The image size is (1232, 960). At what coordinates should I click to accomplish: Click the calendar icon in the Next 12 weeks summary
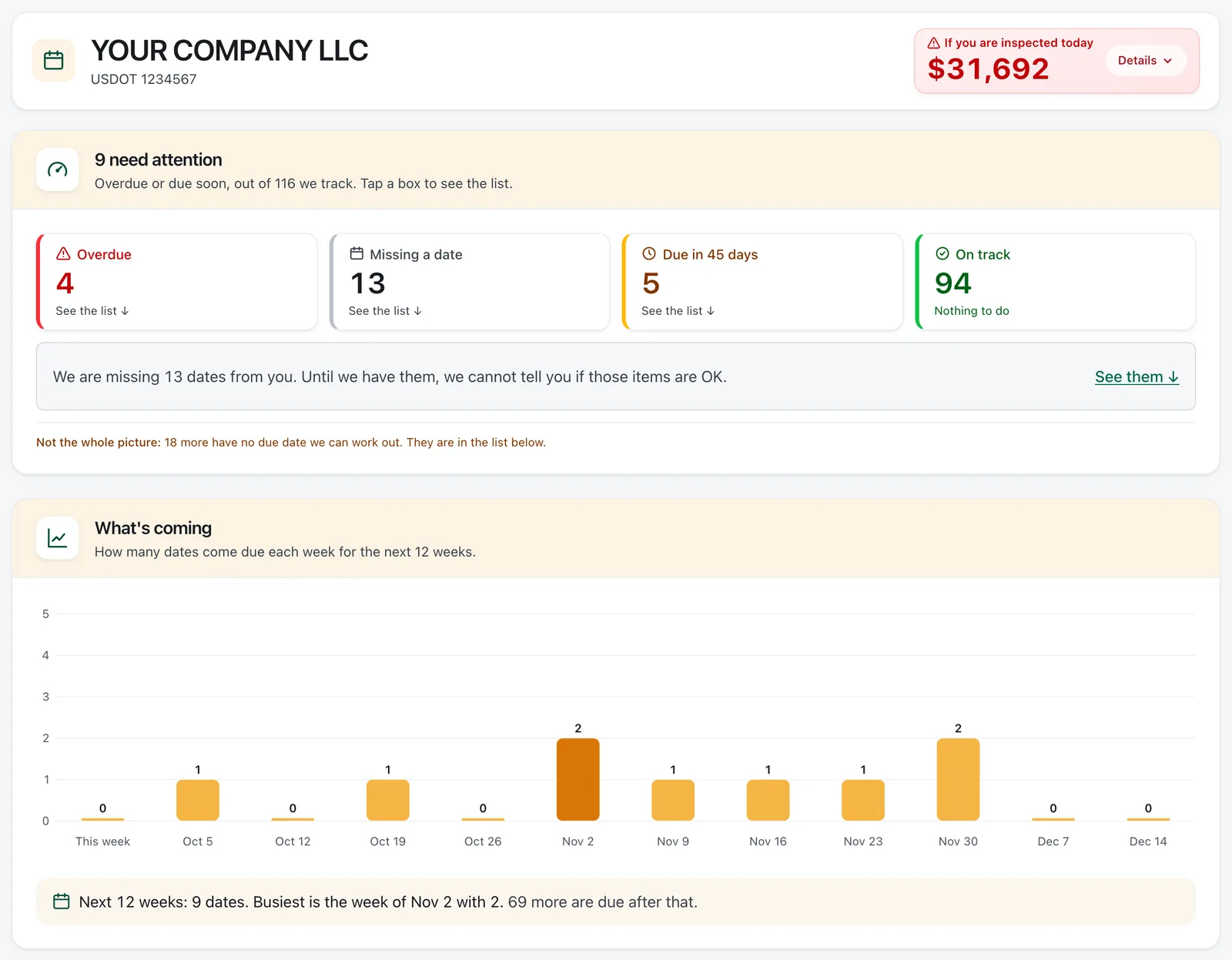(x=62, y=901)
